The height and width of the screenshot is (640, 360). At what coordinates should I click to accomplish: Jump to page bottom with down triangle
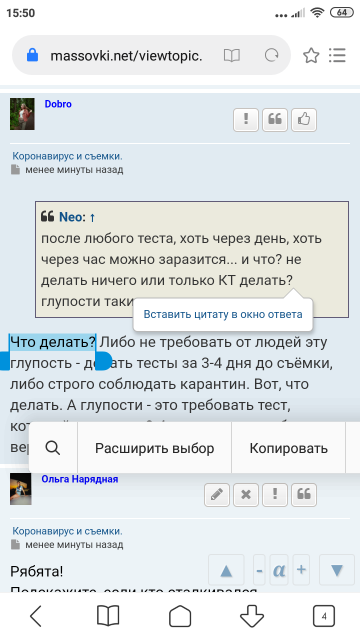point(337,570)
